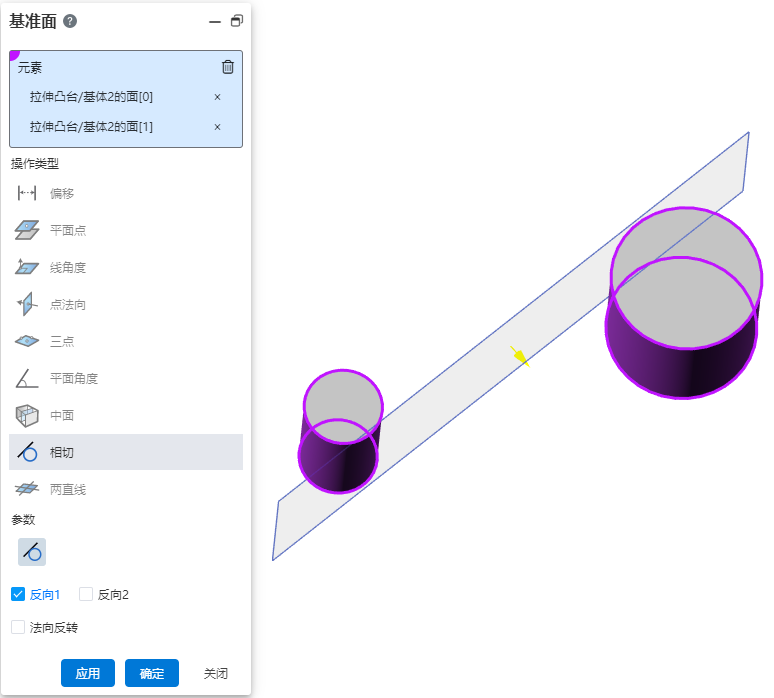
Task: Click the 平面点 operation label
Action: click(68, 231)
